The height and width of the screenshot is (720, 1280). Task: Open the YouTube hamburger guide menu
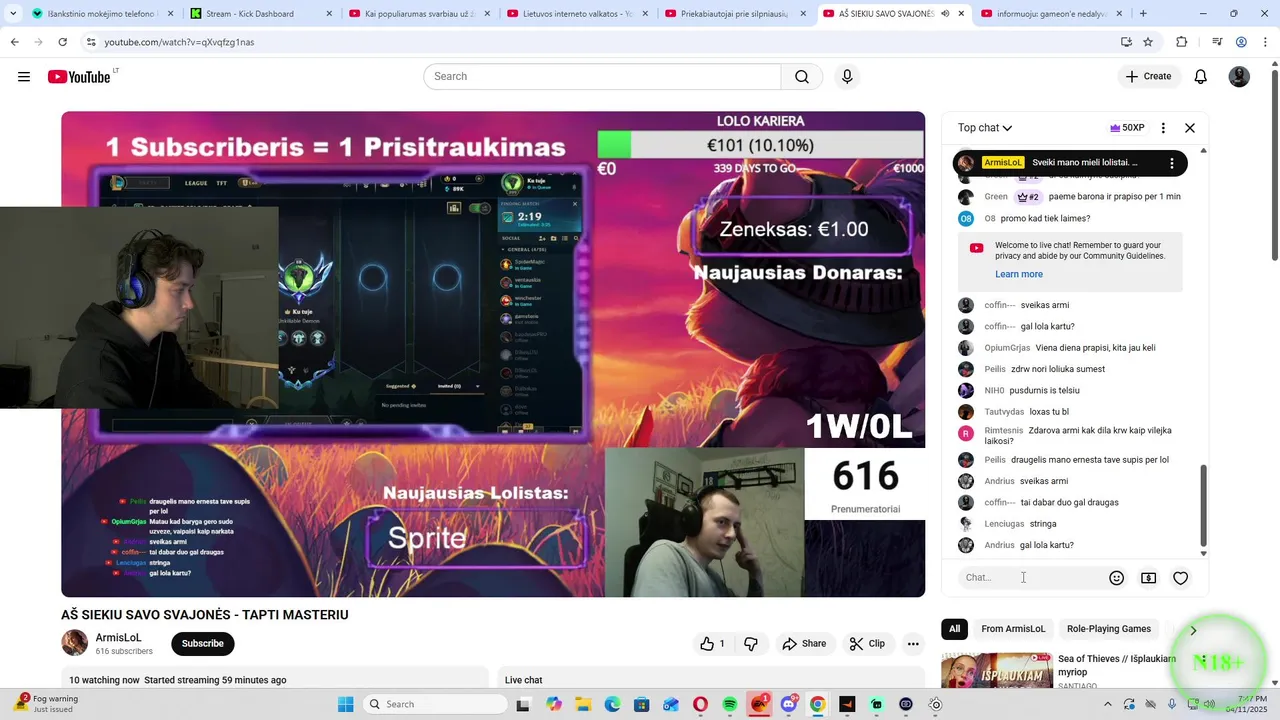click(24, 77)
